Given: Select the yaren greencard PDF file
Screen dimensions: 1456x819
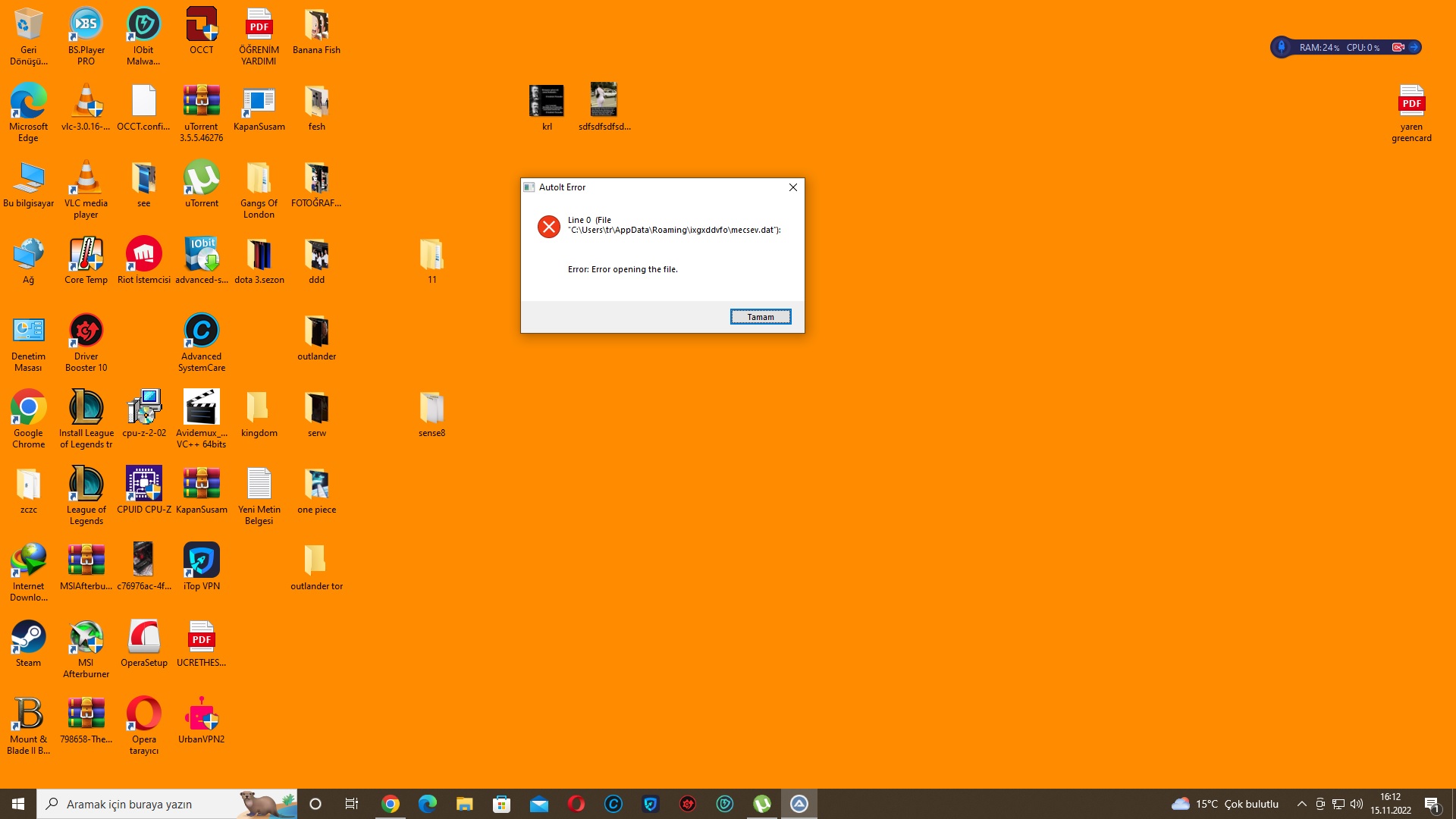Looking at the screenshot, I should [1410, 102].
